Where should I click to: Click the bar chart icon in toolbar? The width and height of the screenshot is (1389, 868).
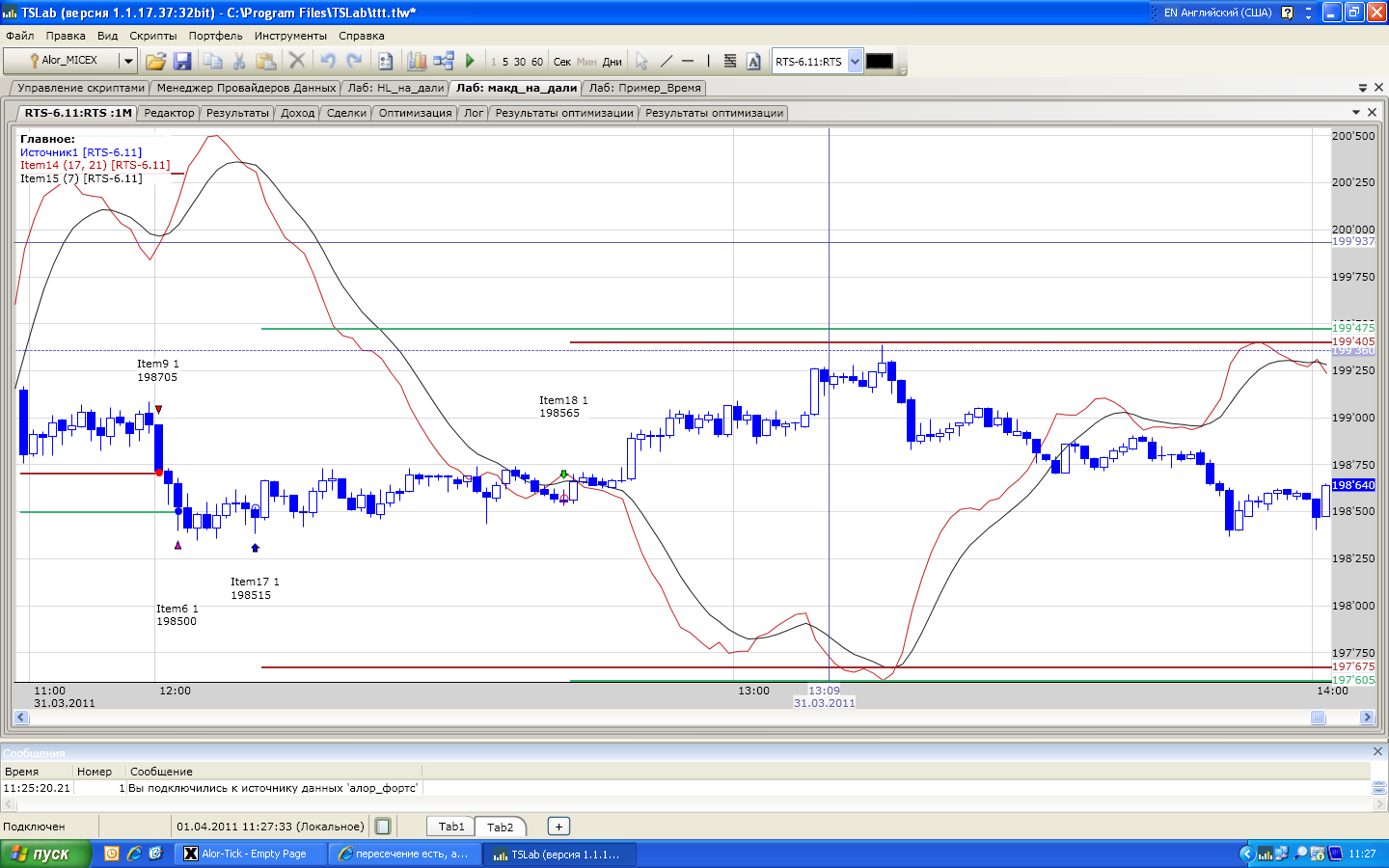417,61
